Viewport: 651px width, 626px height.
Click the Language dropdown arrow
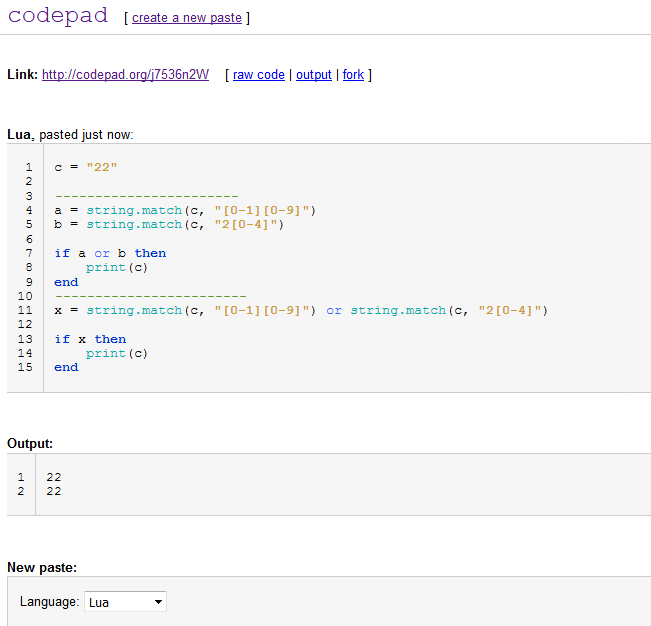pos(158,602)
